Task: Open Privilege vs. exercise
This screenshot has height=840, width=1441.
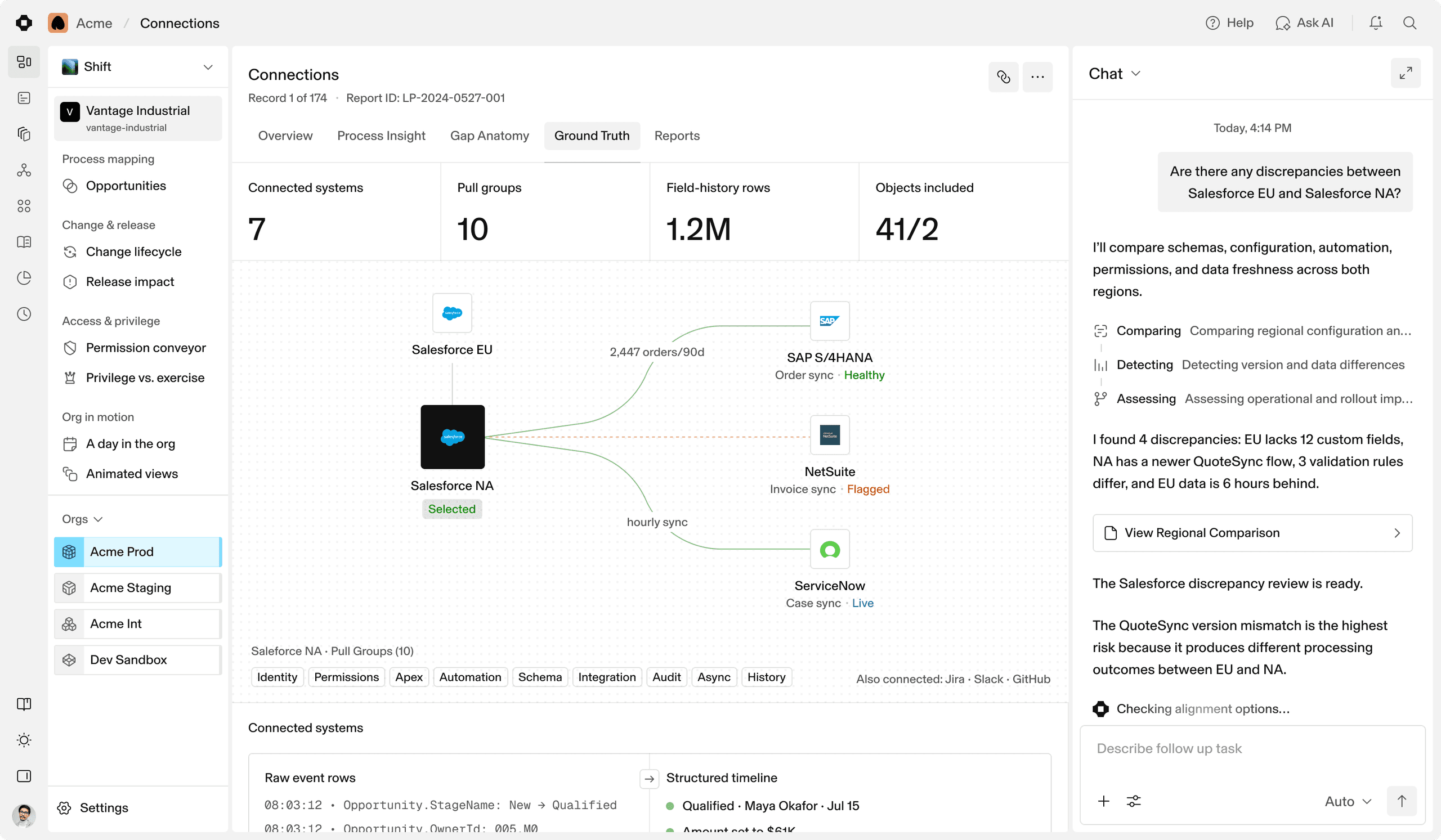Action: [x=138, y=378]
